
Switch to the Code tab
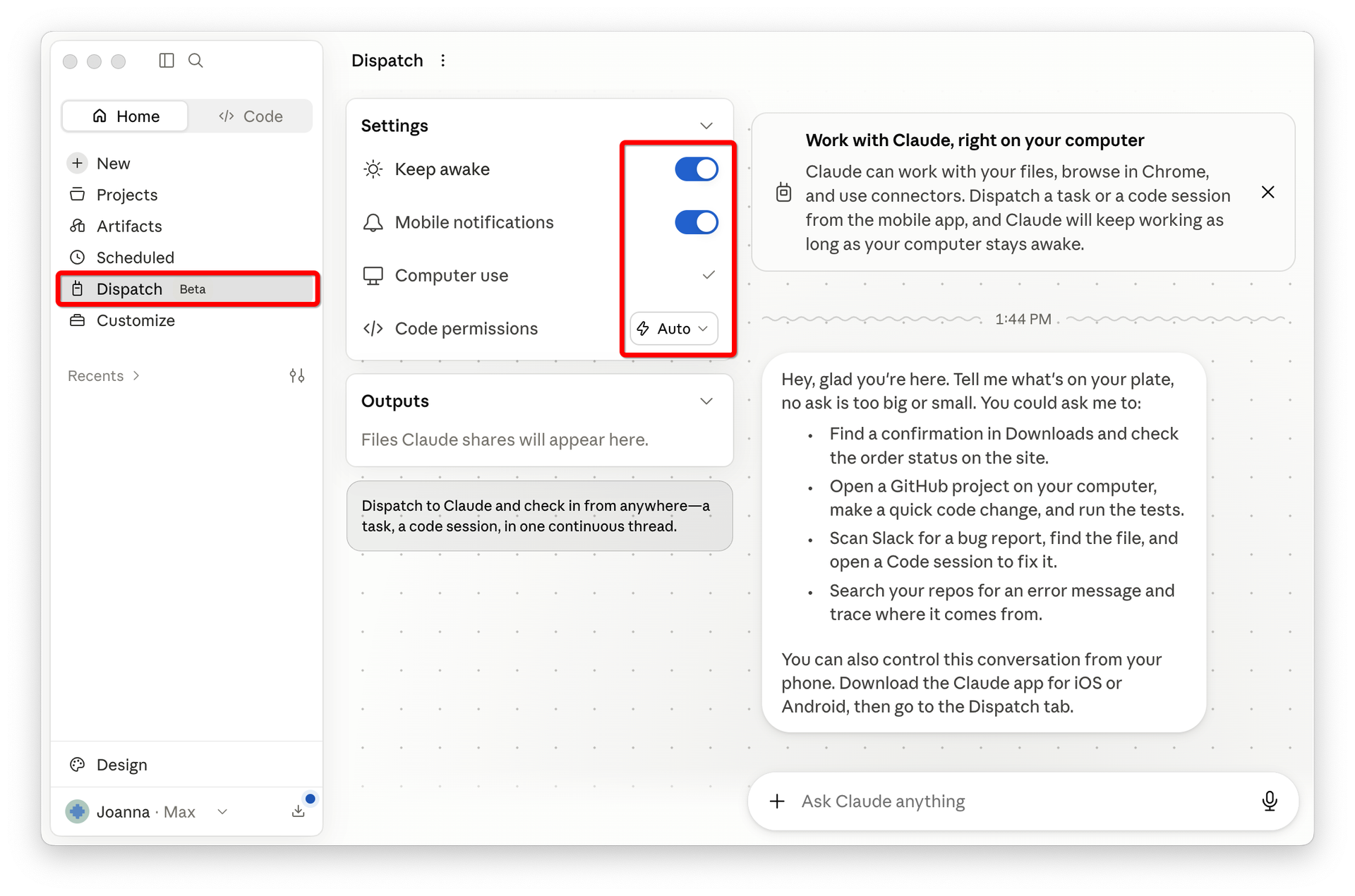[251, 116]
